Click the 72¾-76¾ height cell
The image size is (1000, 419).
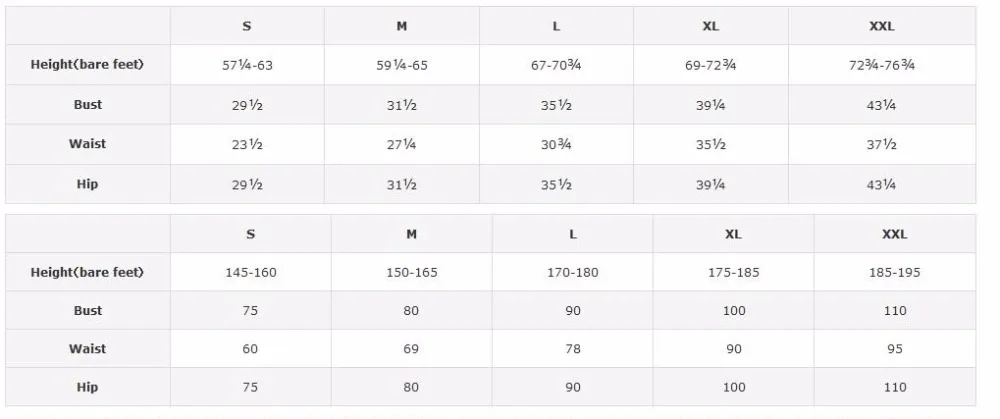click(x=882, y=65)
